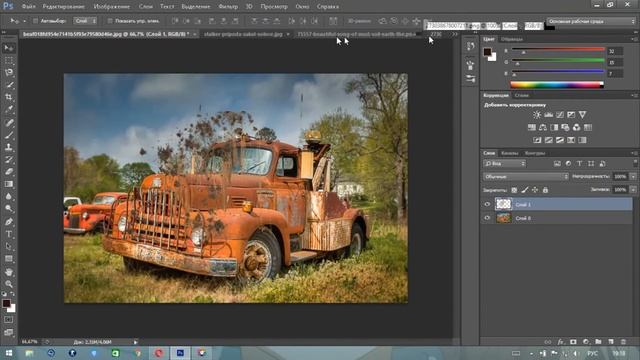The height and width of the screenshot is (360, 640).
Task: Open the History panel icon
Action: [471, 46]
